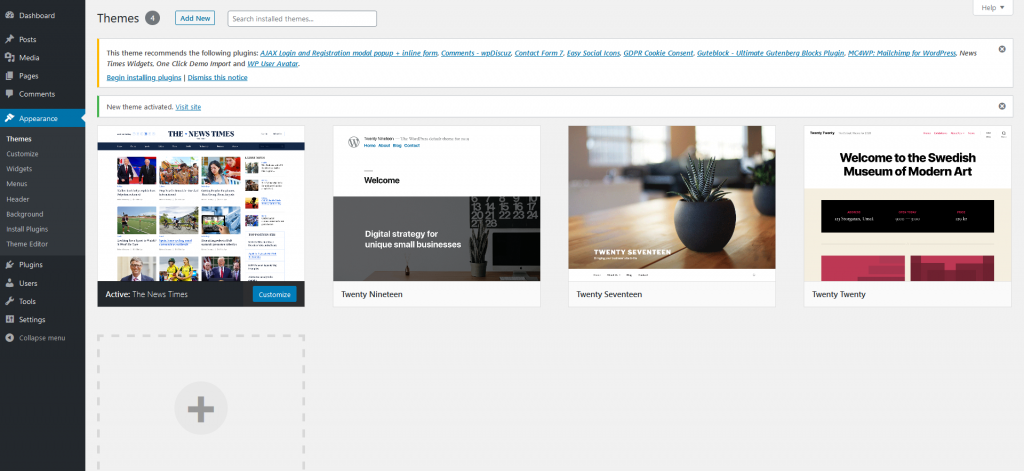
Task: Click the Plugins plug icon
Action: (9, 265)
